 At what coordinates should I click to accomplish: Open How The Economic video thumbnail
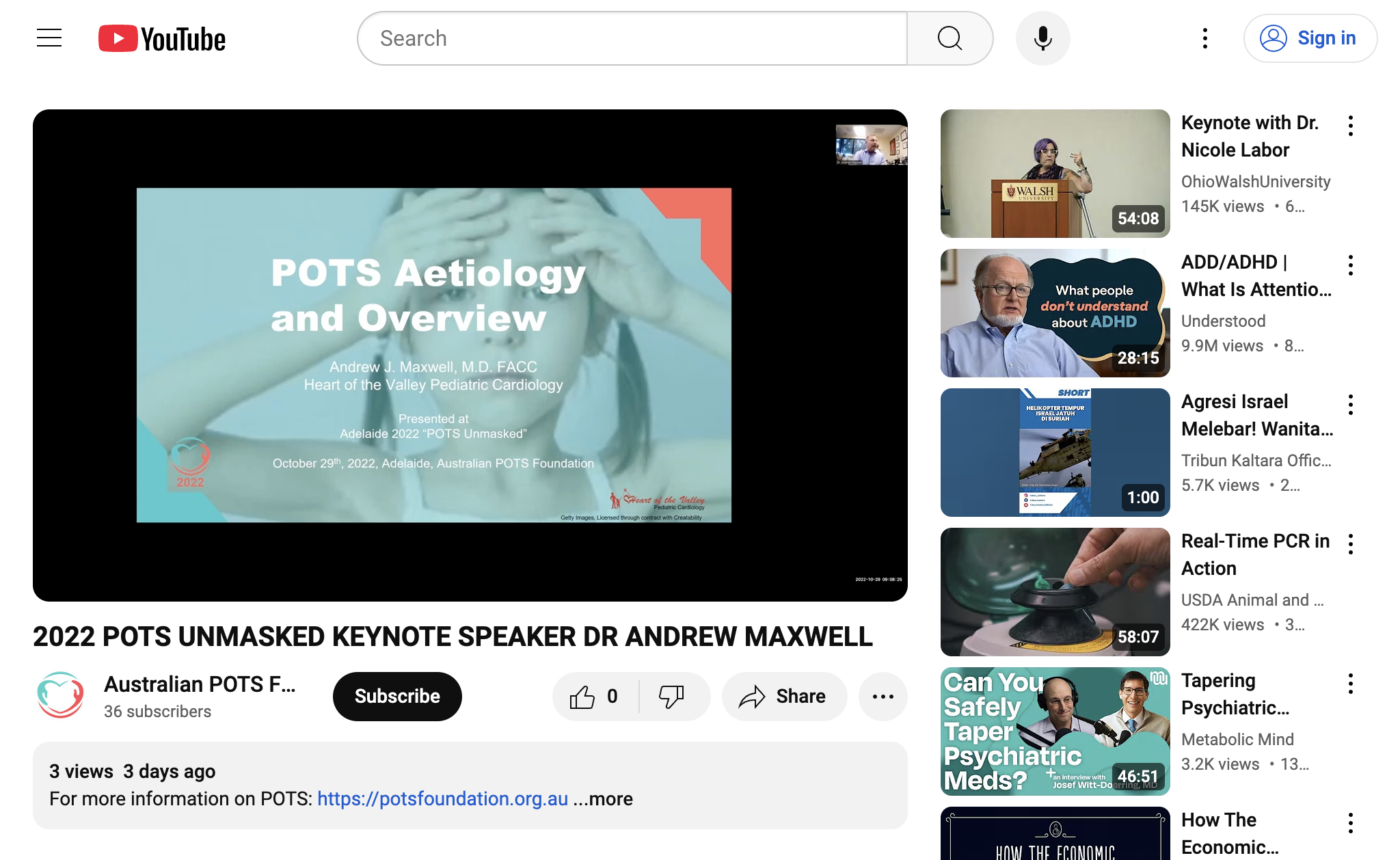pos(1055,833)
